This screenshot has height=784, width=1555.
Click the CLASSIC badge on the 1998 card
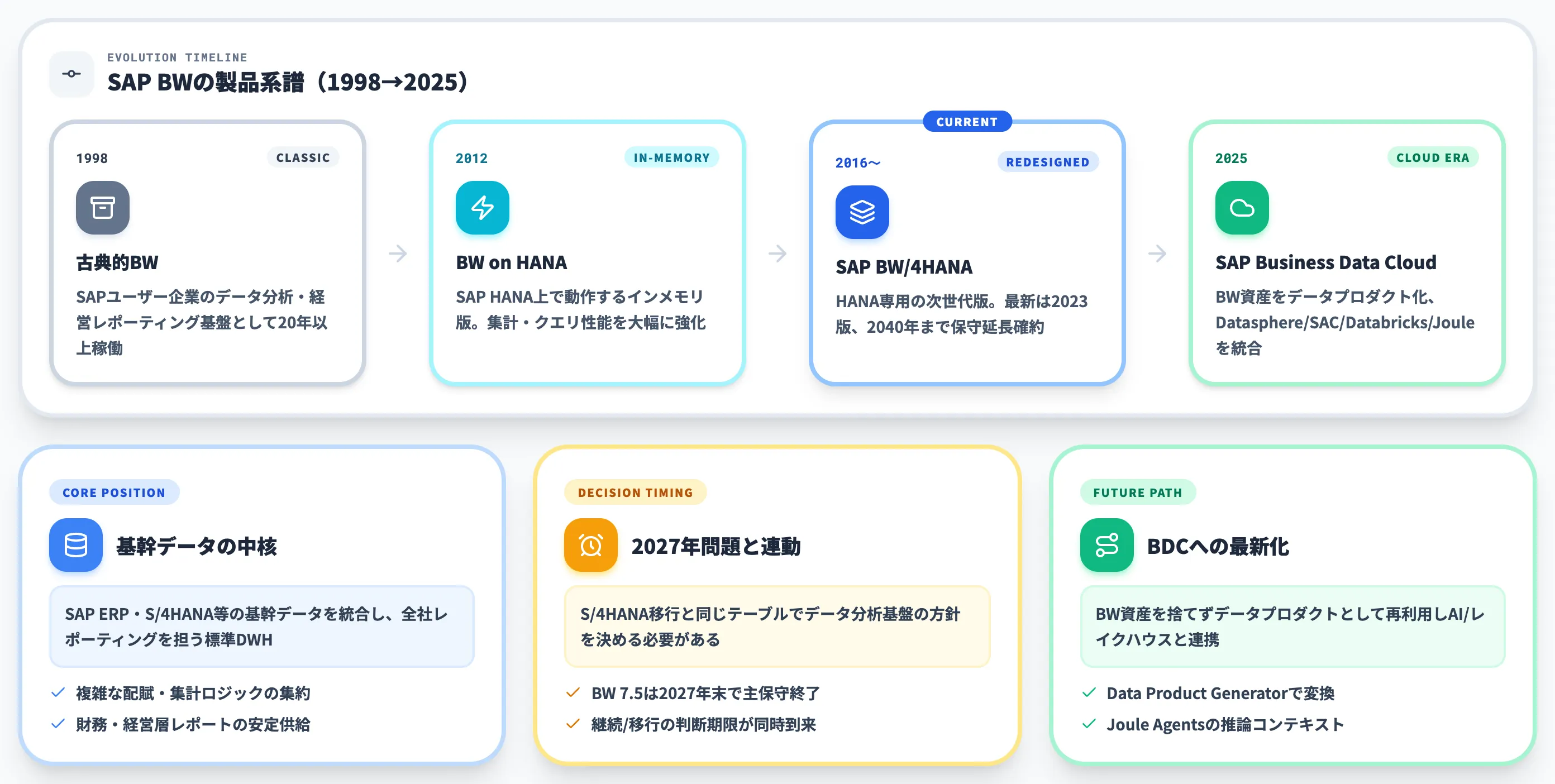(303, 157)
